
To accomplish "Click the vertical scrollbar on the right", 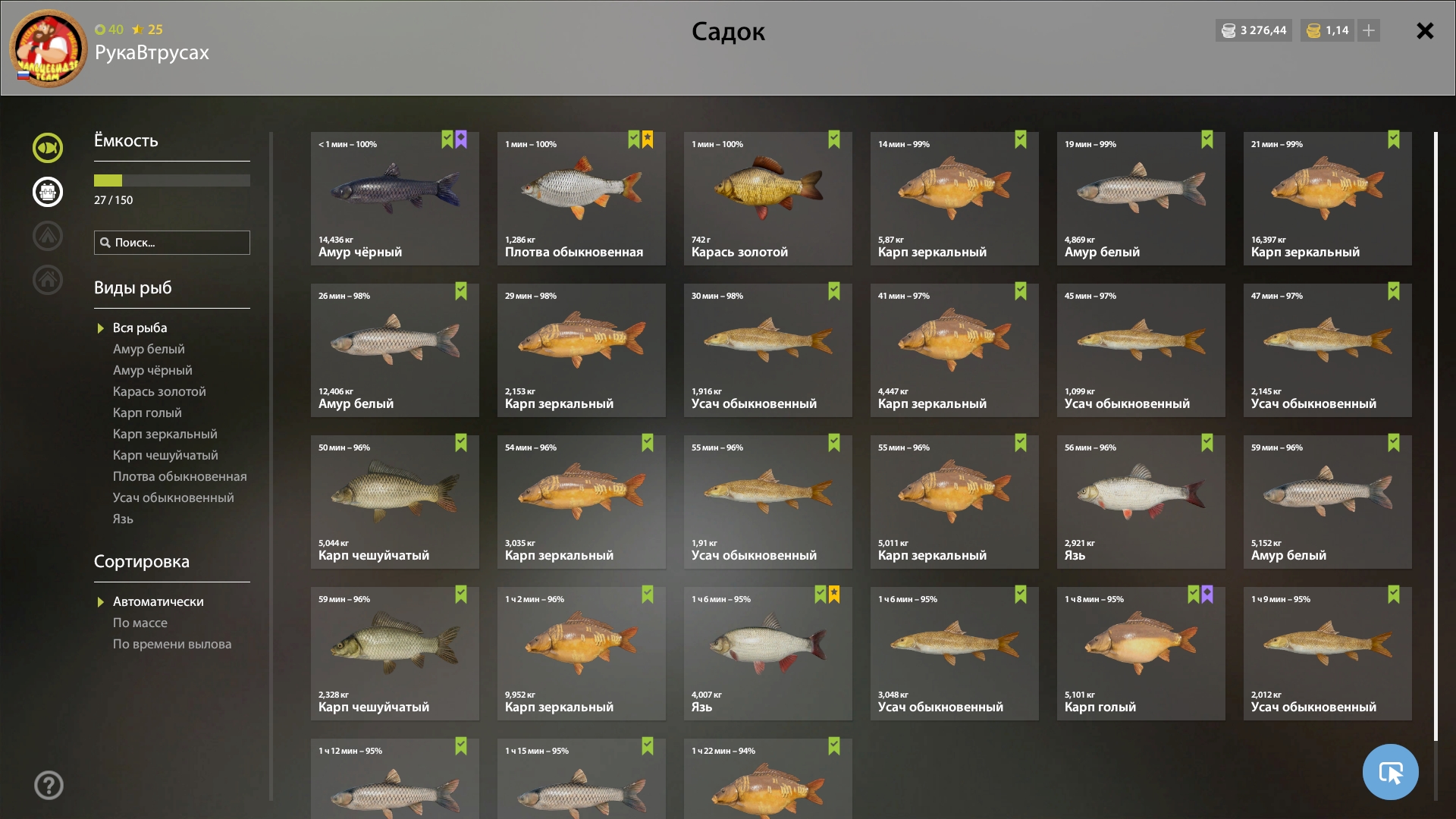I will [x=1436, y=436].
